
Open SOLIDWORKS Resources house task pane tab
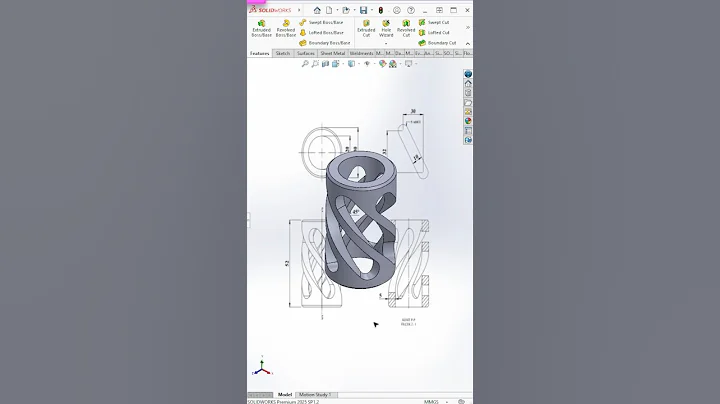(x=468, y=84)
